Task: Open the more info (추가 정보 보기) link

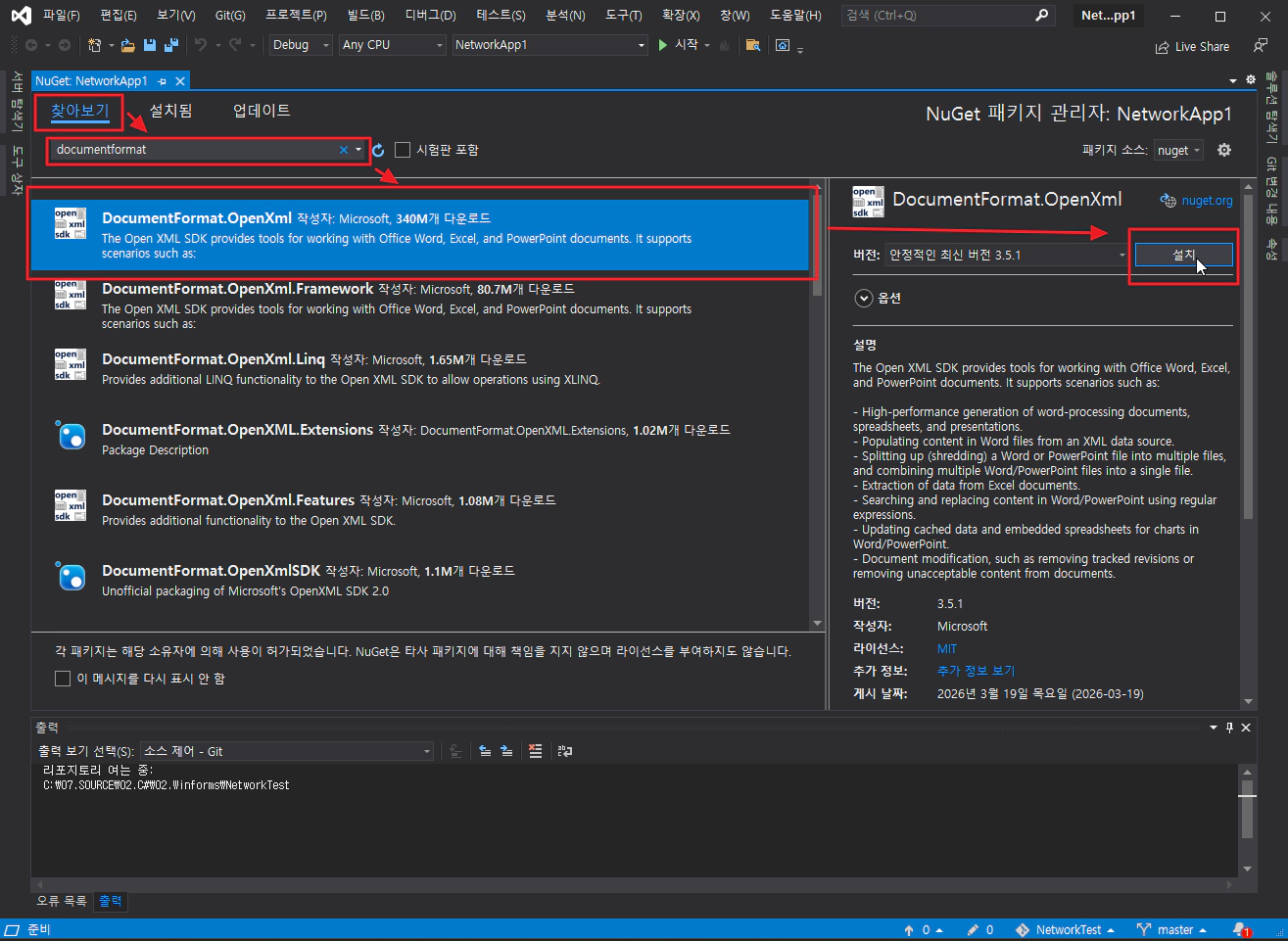Action: point(976,672)
